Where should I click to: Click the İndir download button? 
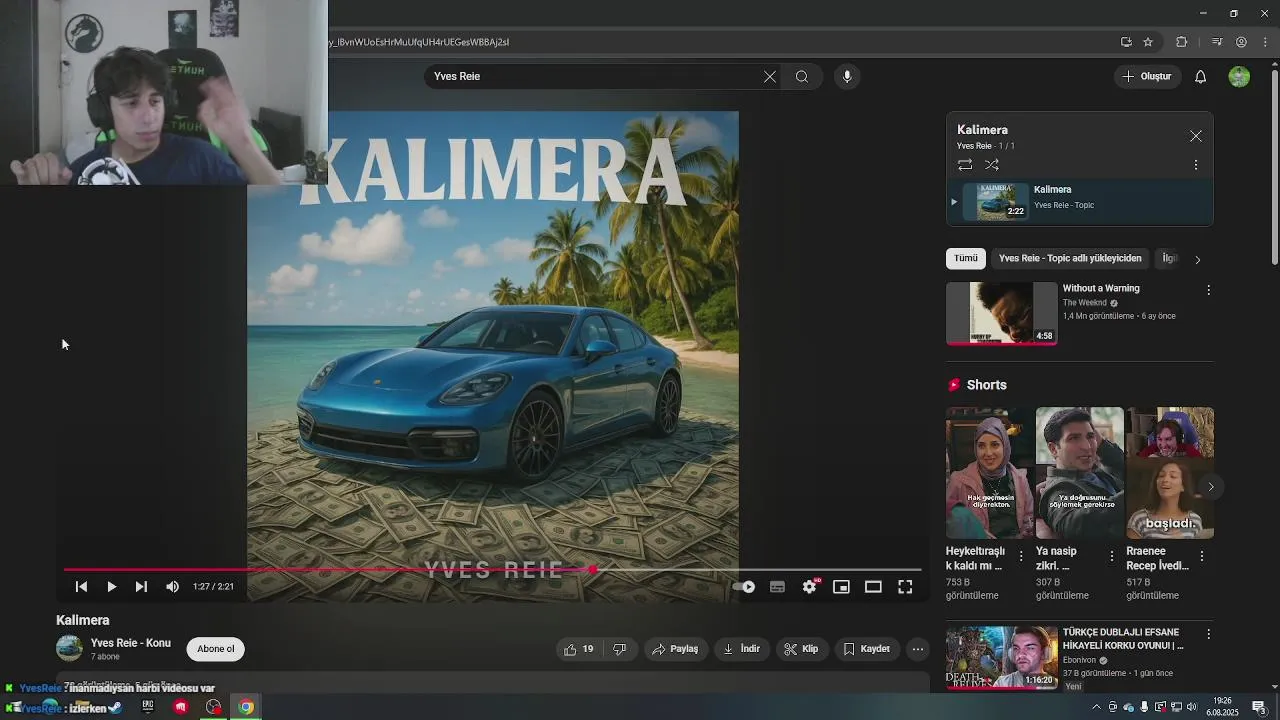(741, 649)
